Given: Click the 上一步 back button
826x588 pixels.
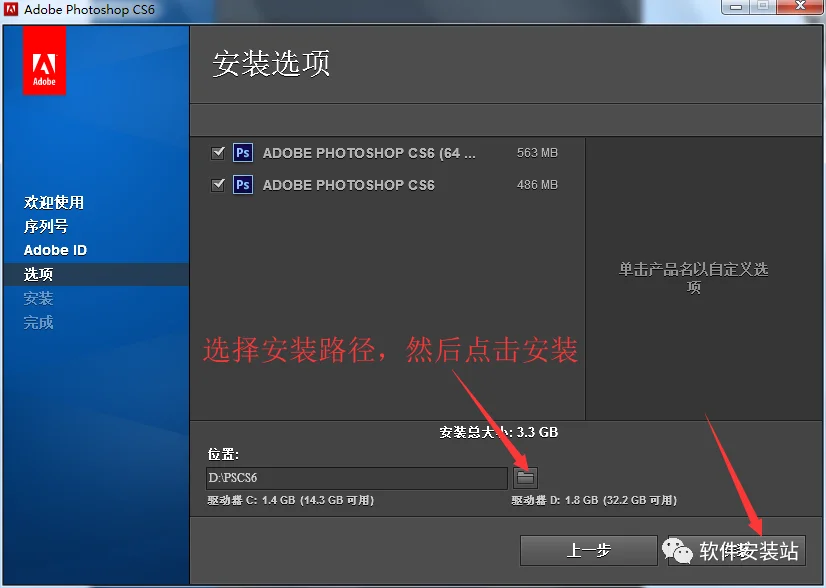Looking at the screenshot, I should pos(588,551).
